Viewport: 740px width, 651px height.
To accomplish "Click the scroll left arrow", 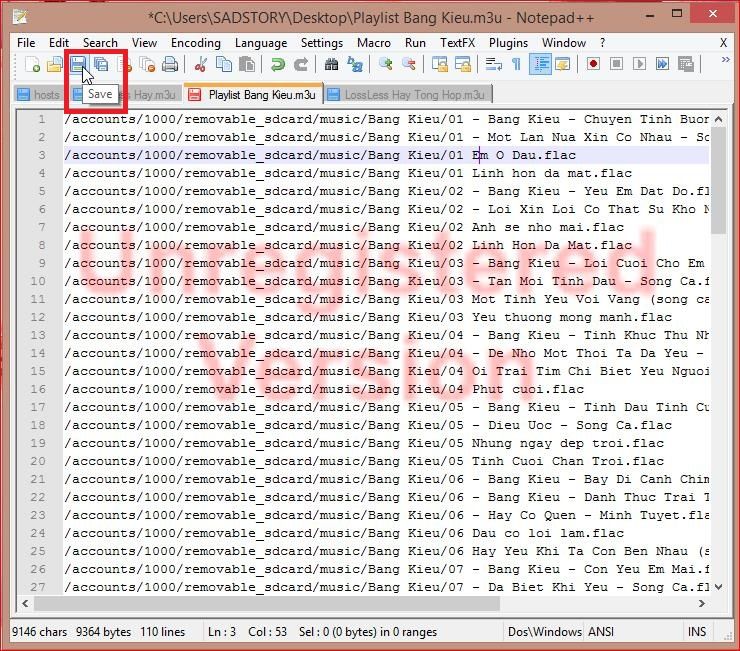I will point(25,603).
